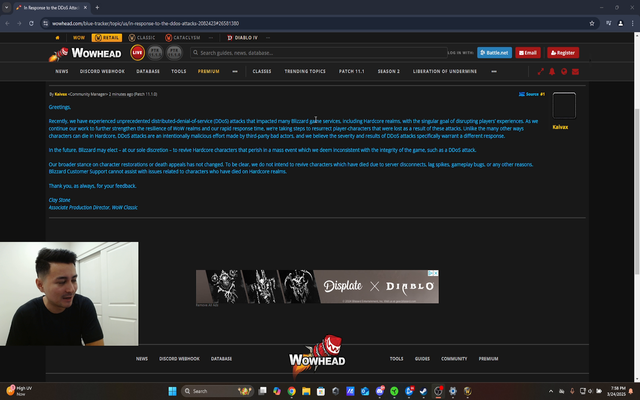Image resolution: width=640 pixels, height=400 pixels.
Task: Focus the search guides, news, database field
Action: 319,53
